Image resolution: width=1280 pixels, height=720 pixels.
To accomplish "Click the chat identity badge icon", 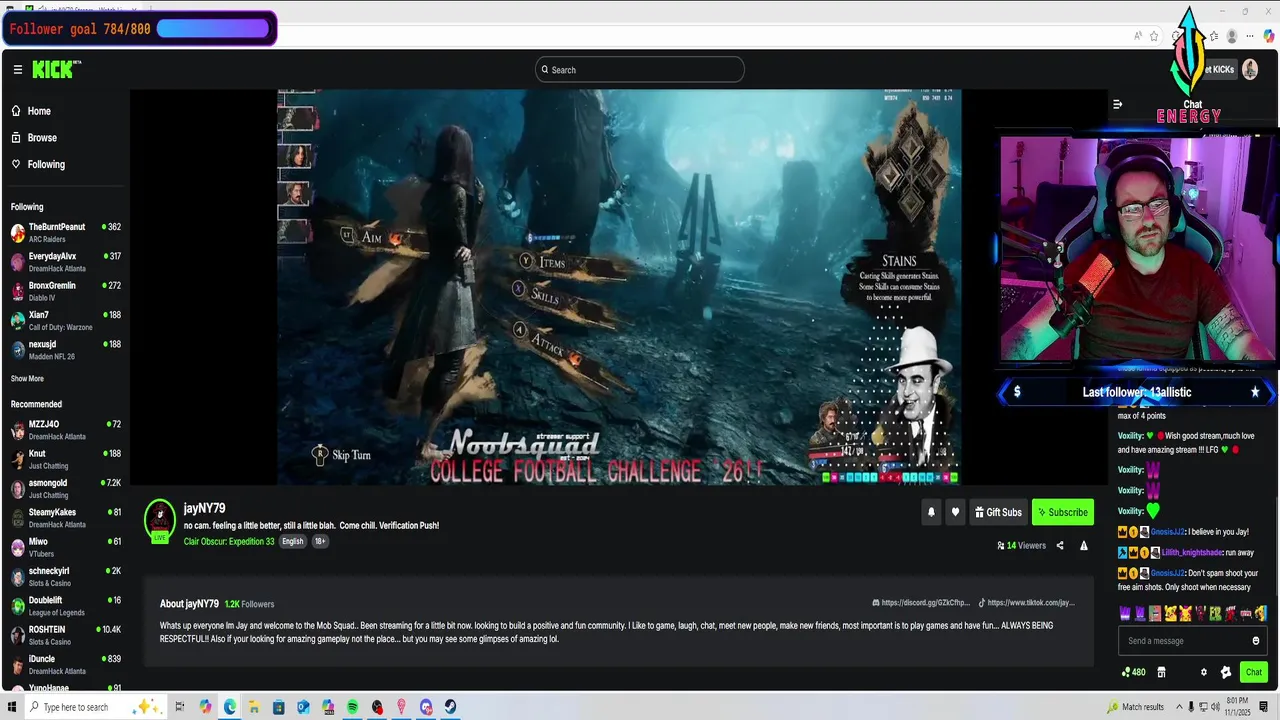I will tap(1226, 672).
